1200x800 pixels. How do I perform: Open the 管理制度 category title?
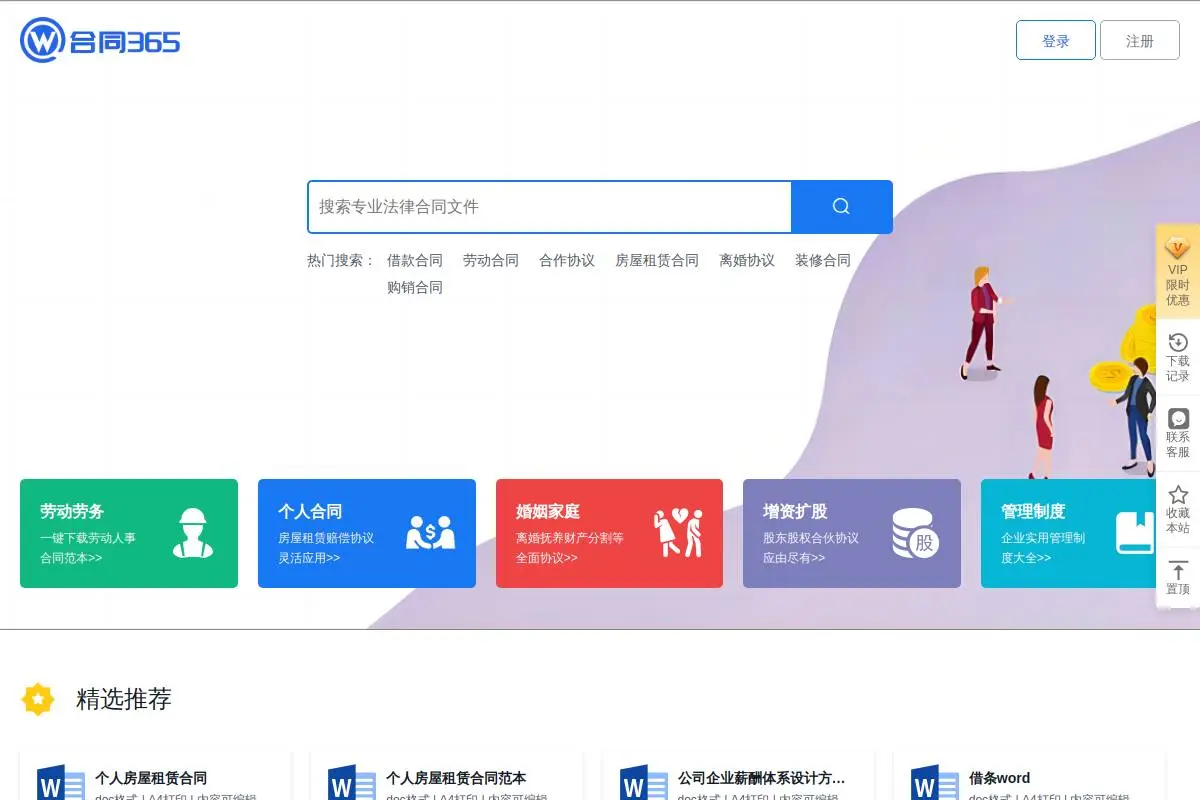click(1033, 511)
